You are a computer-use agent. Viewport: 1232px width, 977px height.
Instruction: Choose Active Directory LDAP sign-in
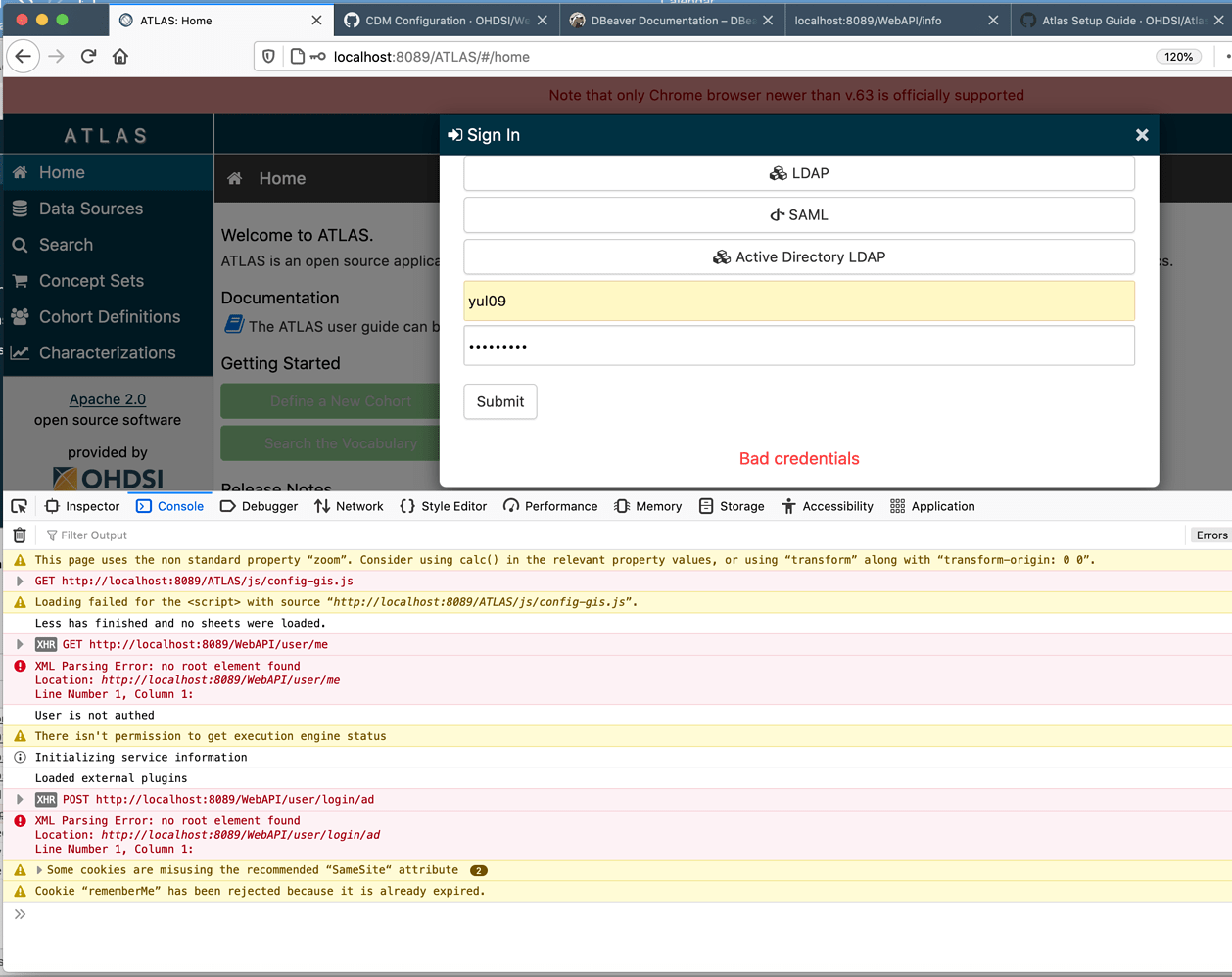tap(799, 257)
